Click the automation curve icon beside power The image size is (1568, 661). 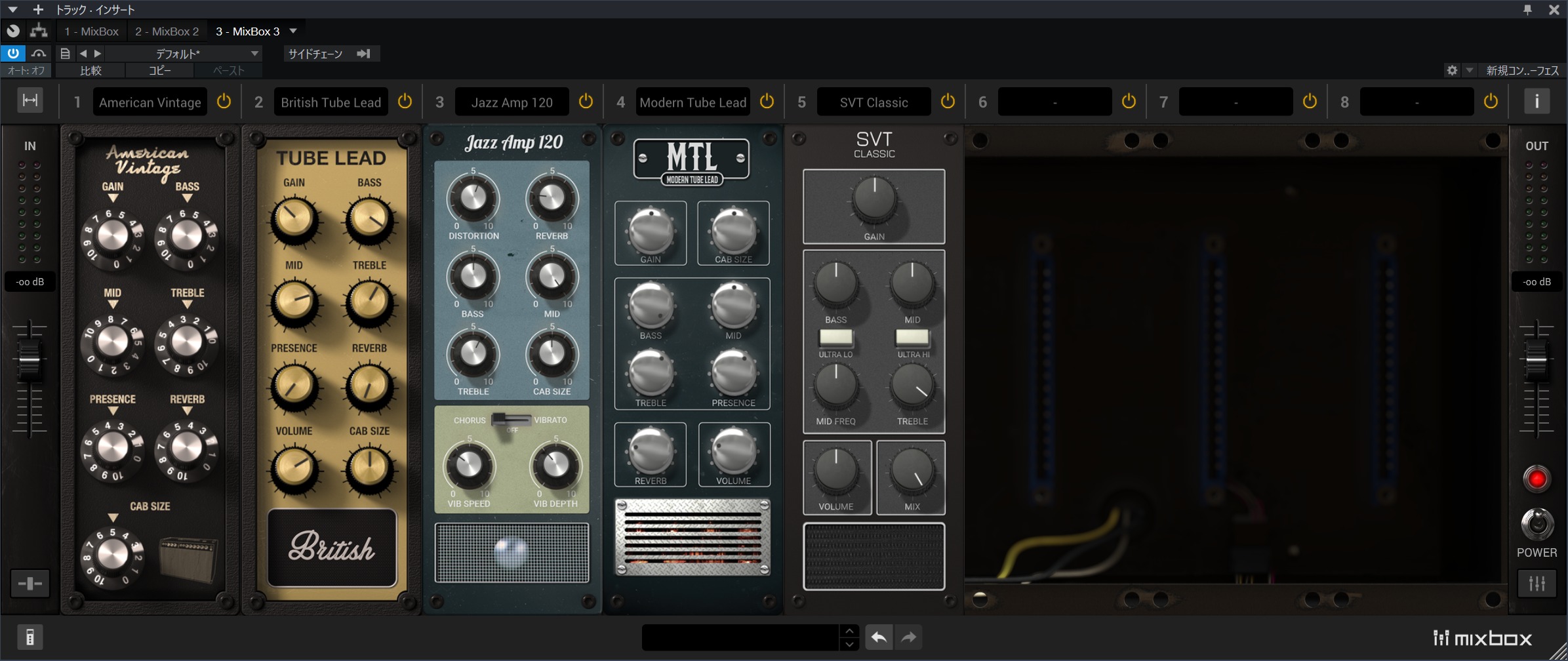pos(39,54)
